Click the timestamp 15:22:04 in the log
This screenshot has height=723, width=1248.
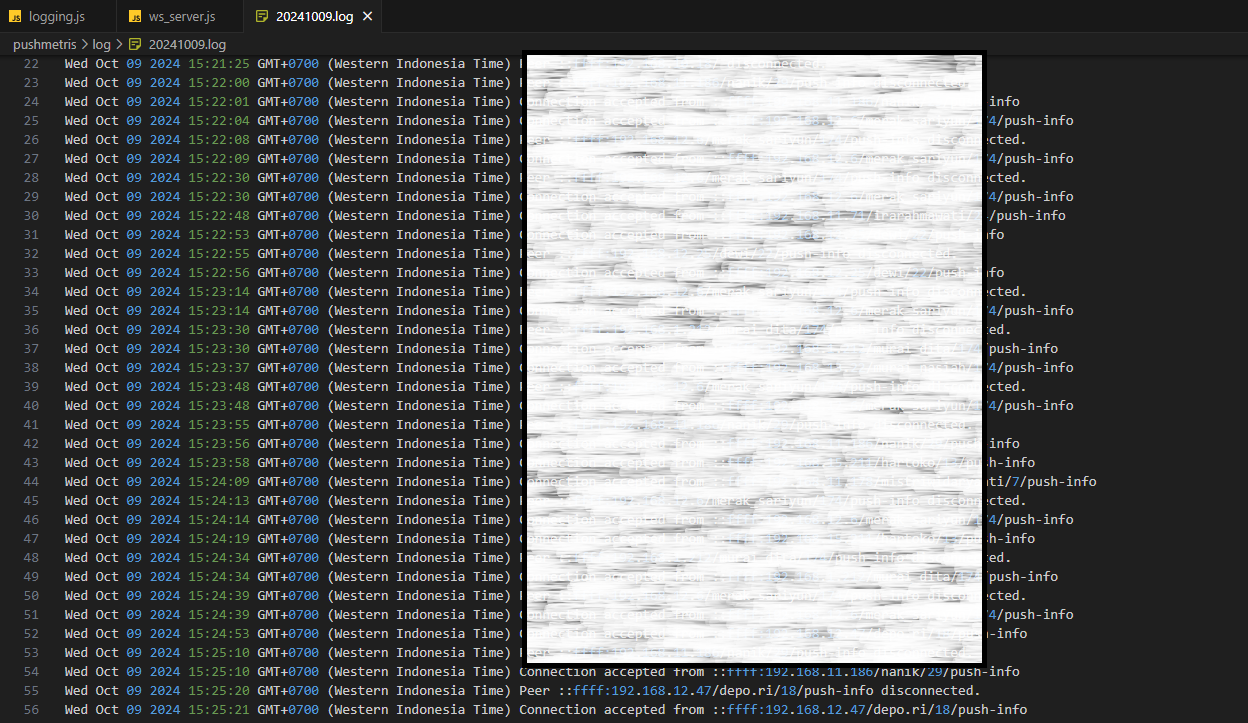point(219,121)
